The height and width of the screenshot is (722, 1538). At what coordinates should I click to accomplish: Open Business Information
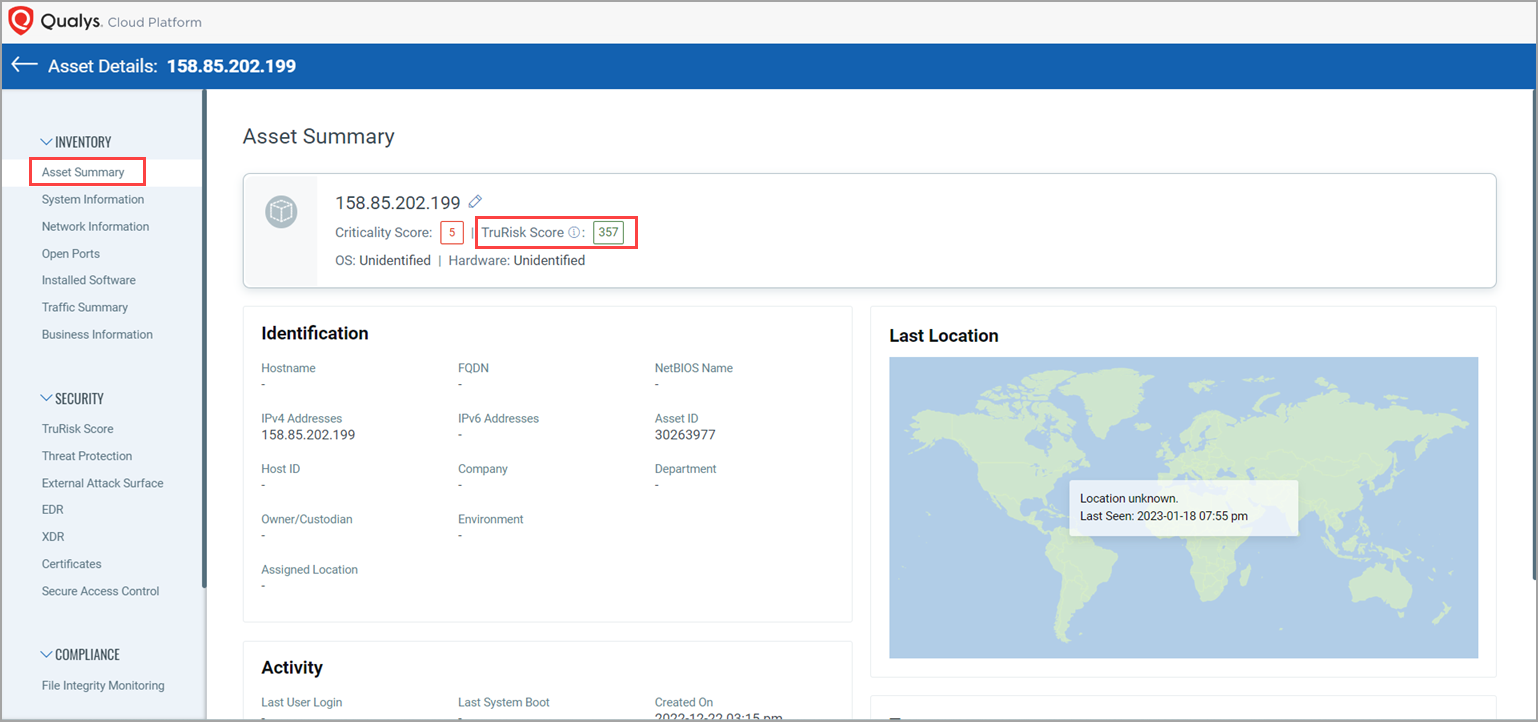97,335
